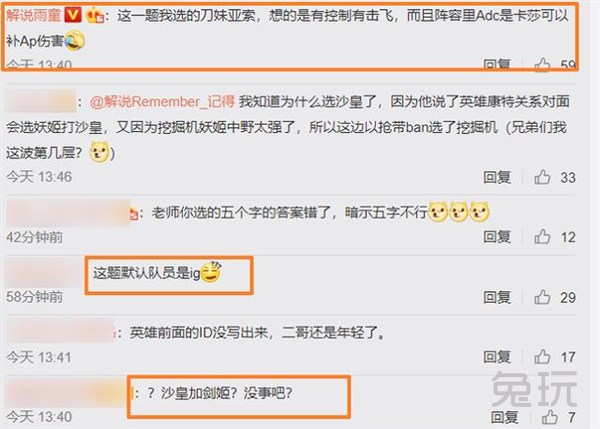Like the '沙皇加剑姬' comment
Screen dimensions: 600x429
pos(549,417)
